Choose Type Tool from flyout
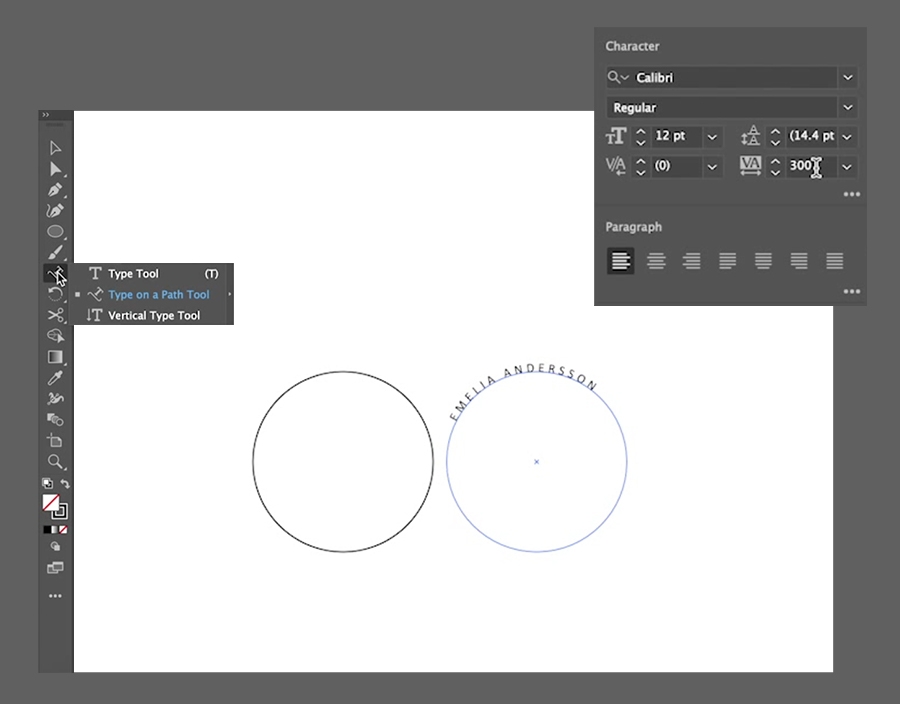Viewport: 900px width, 704px height. coord(153,274)
